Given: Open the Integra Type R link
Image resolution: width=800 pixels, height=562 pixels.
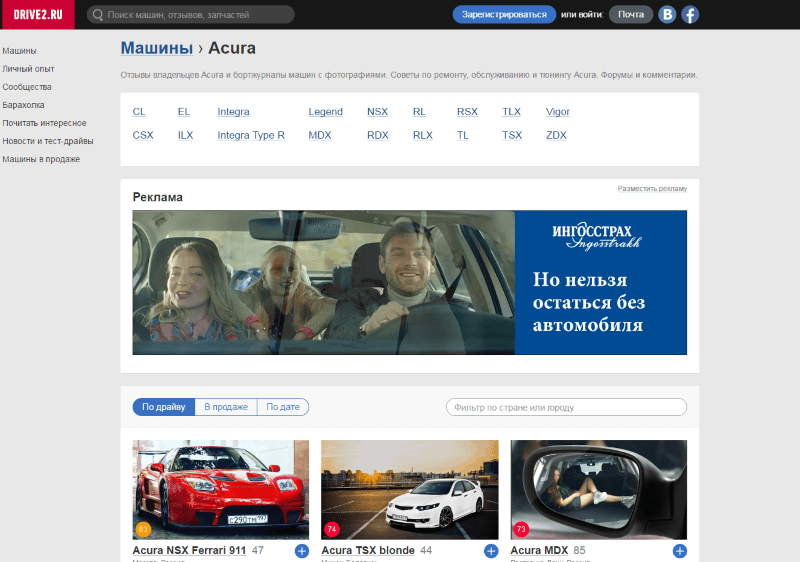Looking at the screenshot, I should 251,135.
